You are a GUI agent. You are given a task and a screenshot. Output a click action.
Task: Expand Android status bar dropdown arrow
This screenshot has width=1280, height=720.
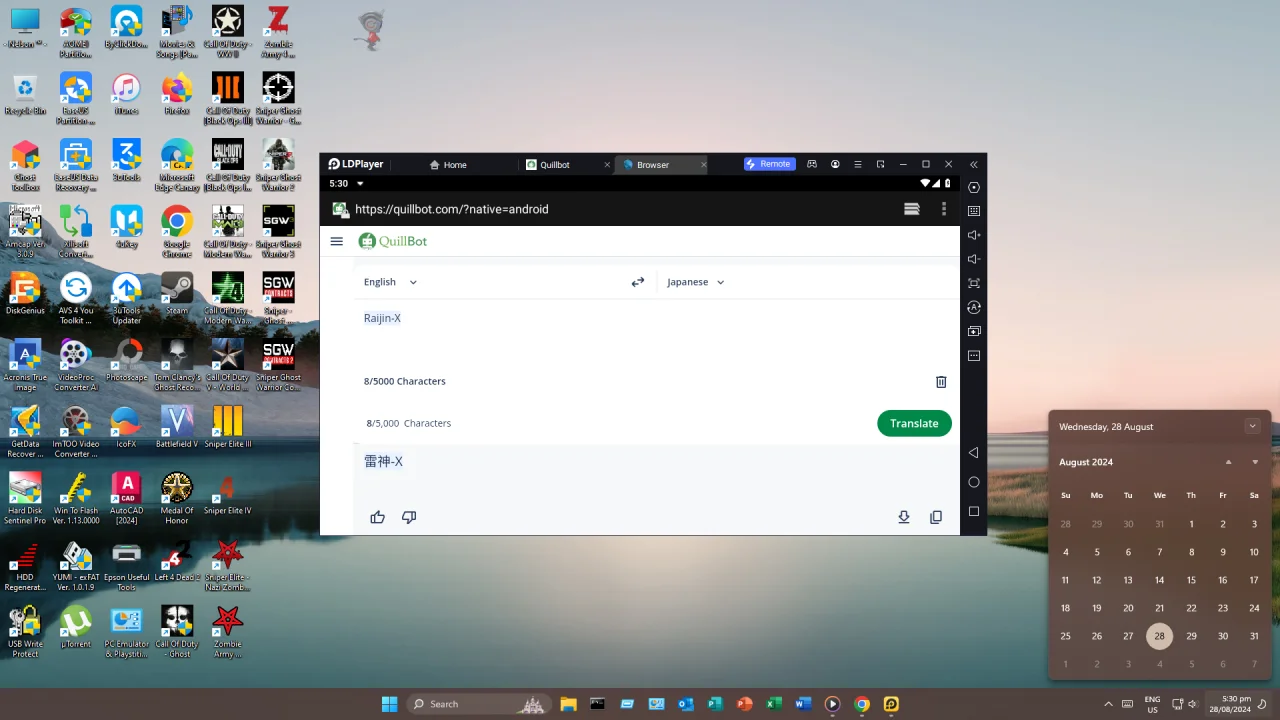360,184
